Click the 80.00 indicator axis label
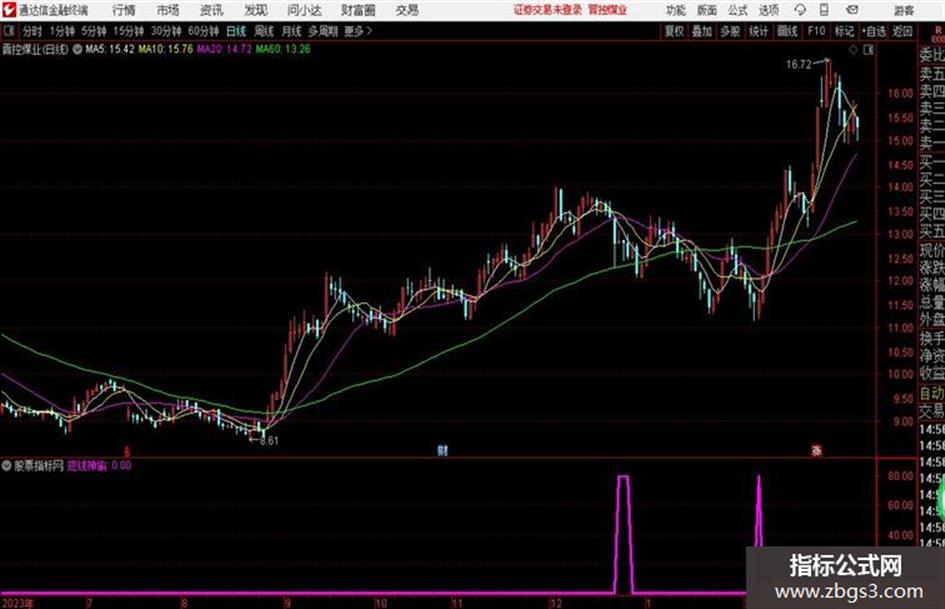The image size is (945, 609). click(900, 476)
